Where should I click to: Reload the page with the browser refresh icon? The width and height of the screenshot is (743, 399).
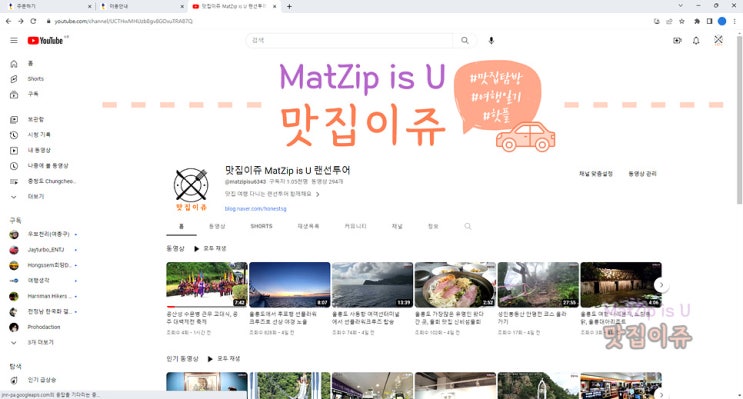click(x=33, y=21)
